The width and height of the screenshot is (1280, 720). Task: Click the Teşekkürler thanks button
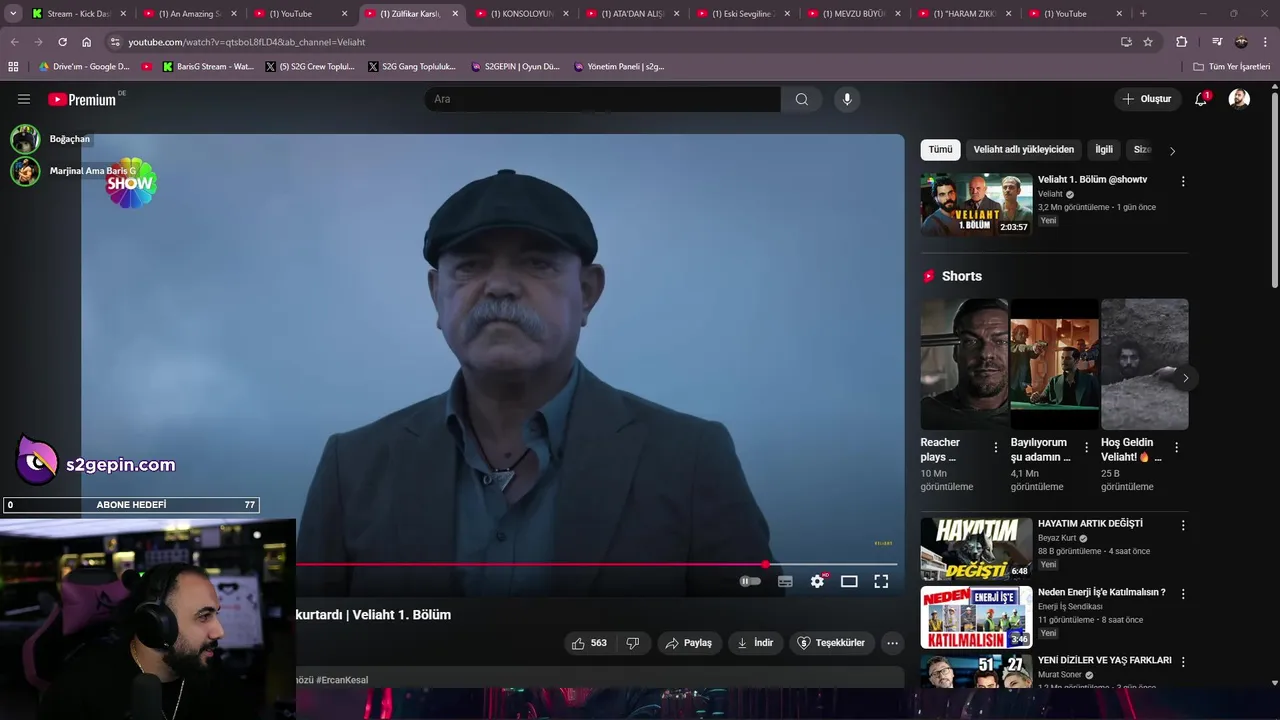coord(832,643)
